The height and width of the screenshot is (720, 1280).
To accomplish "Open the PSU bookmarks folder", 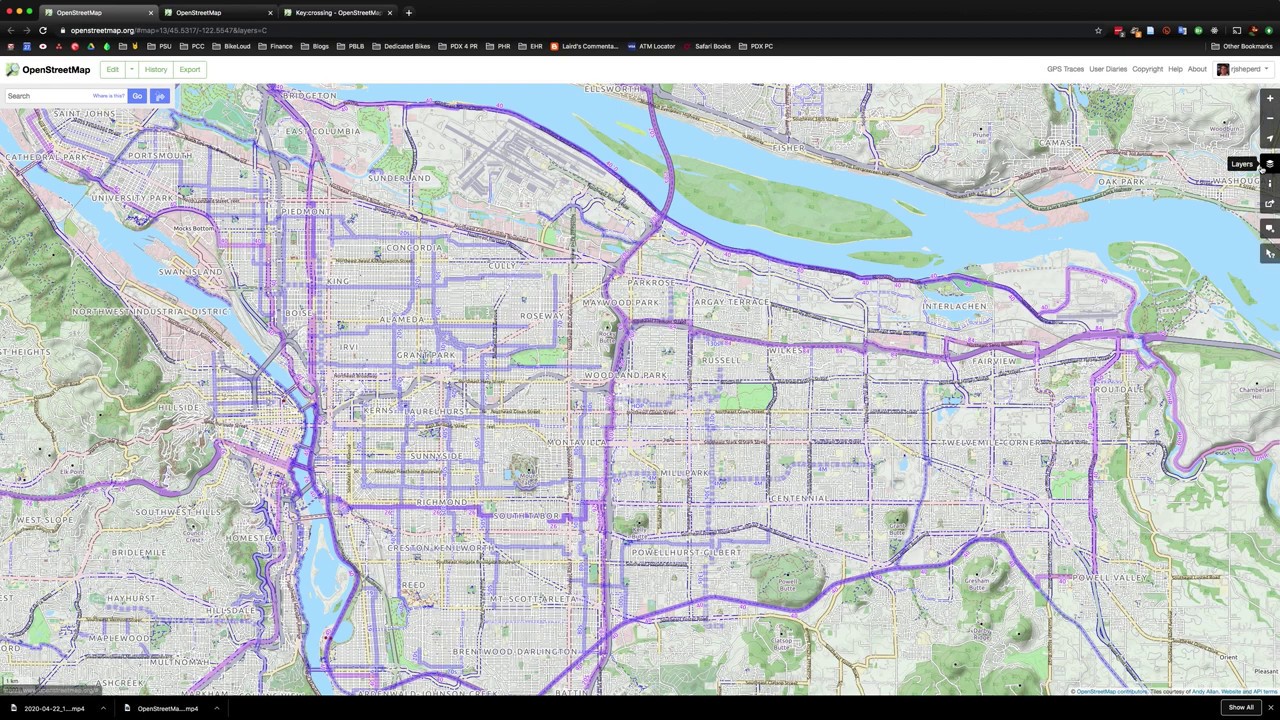I will (x=159, y=46).
